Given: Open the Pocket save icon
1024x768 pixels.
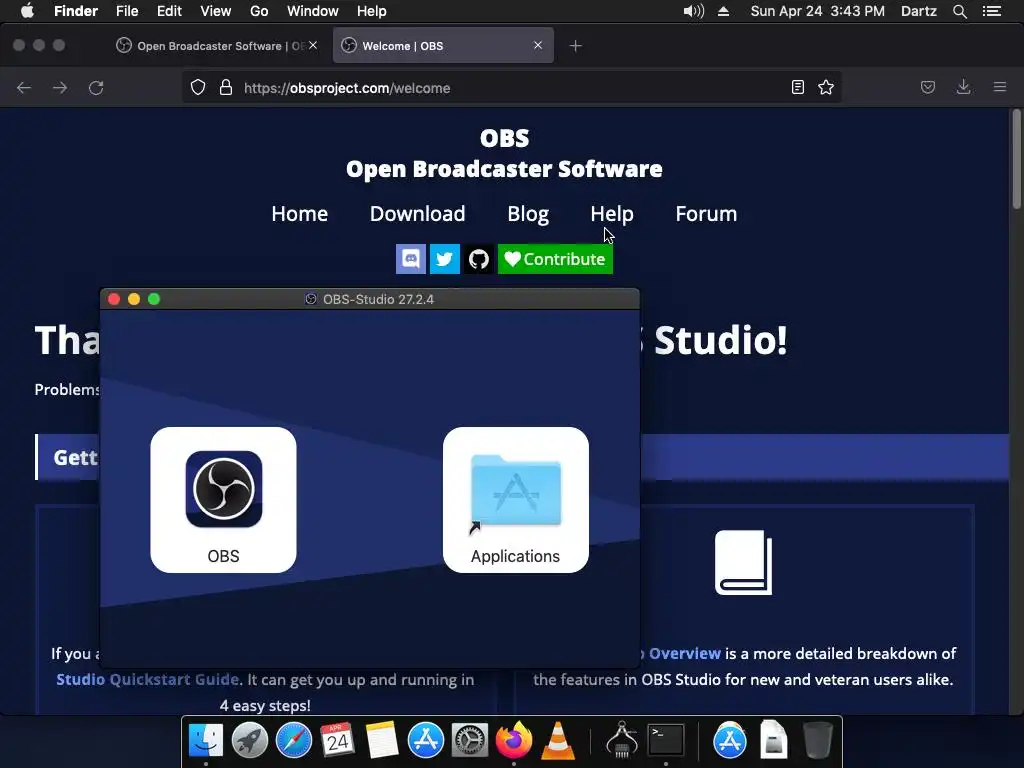Looking at the screenshot, I should pyautogui.click(x=928, y=87).
